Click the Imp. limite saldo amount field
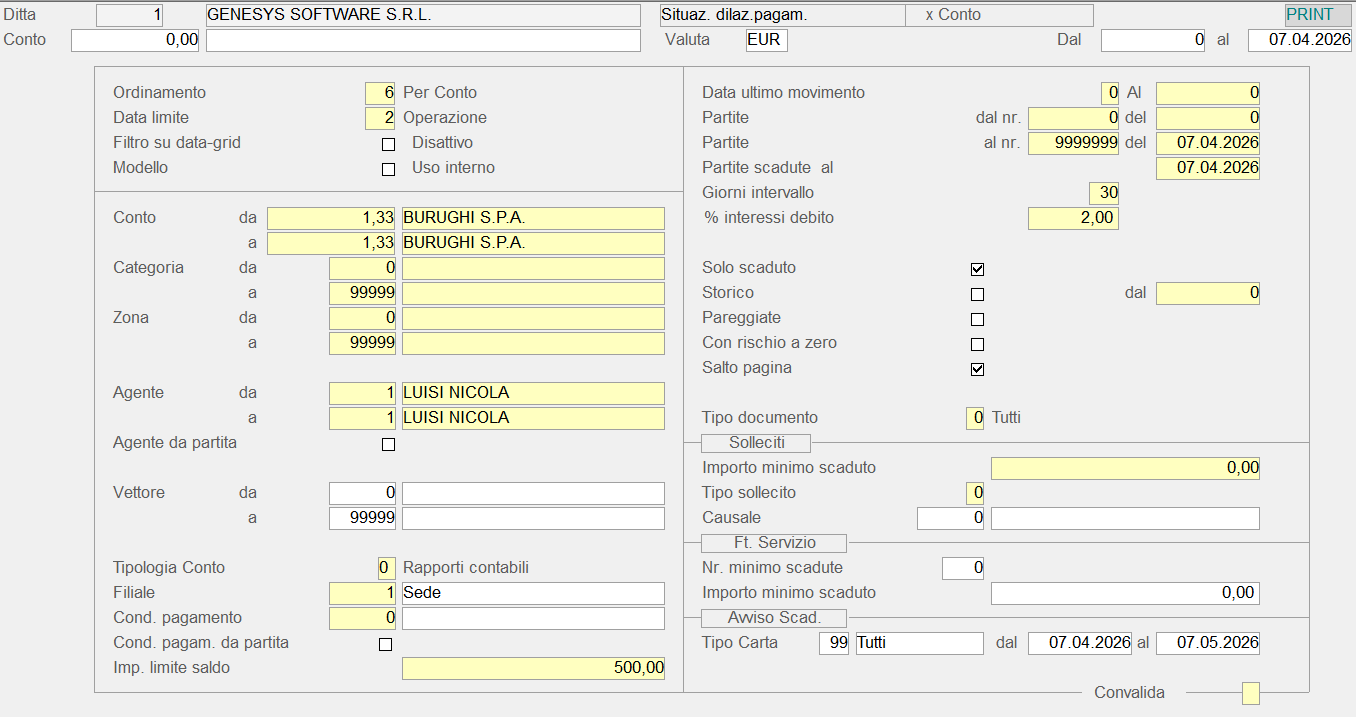This screenshot has width=1356, height=717. coord(533,668)
